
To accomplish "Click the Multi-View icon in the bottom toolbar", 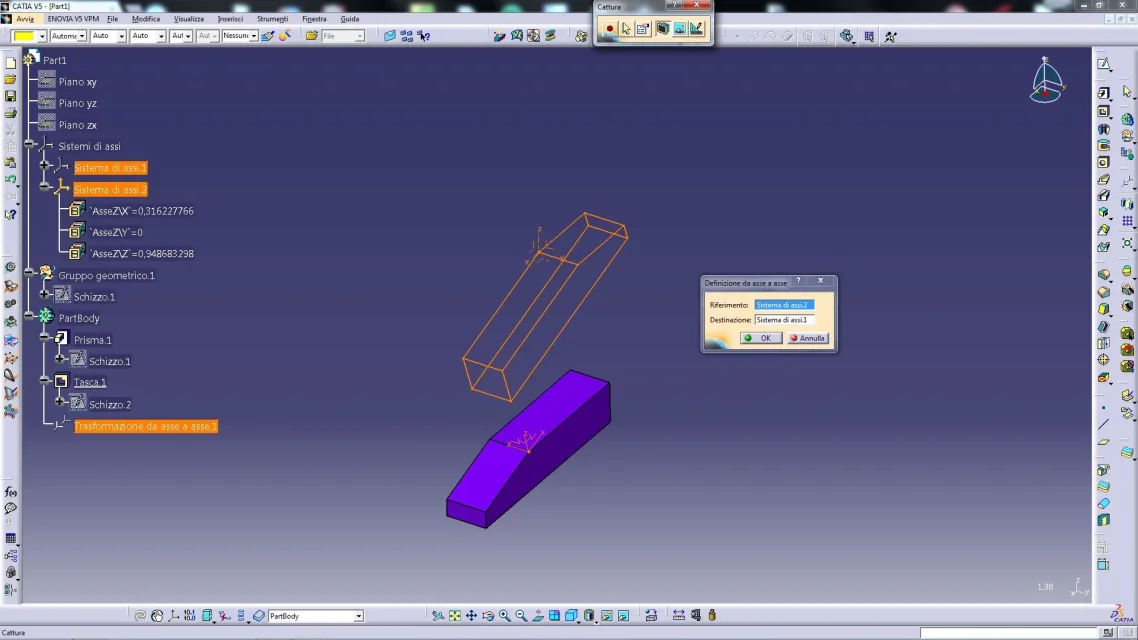I will (x=554, y=616).
